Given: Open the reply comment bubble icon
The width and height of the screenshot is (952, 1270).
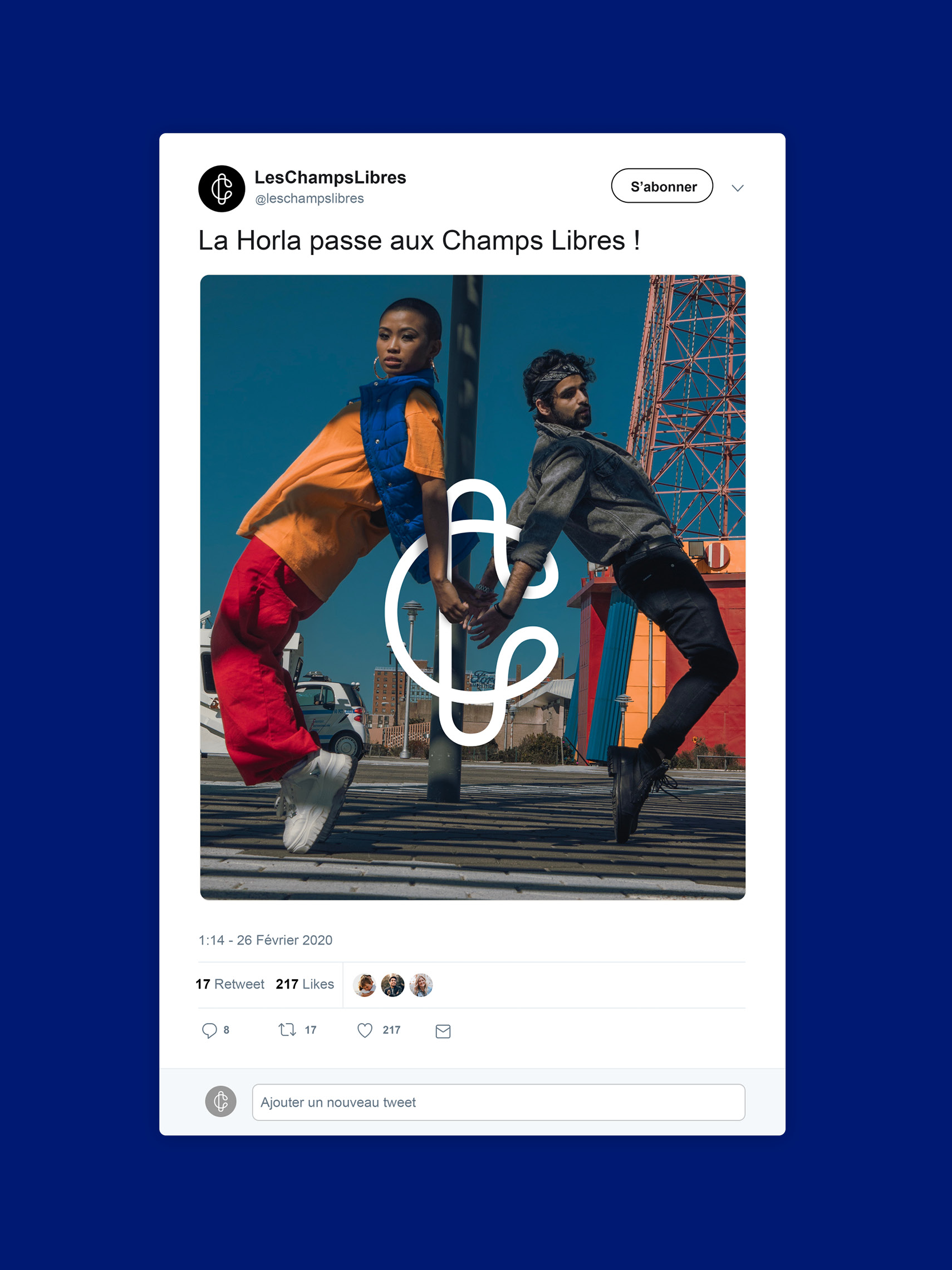Looking at the screenshot, I should (x=209, y=1030).
